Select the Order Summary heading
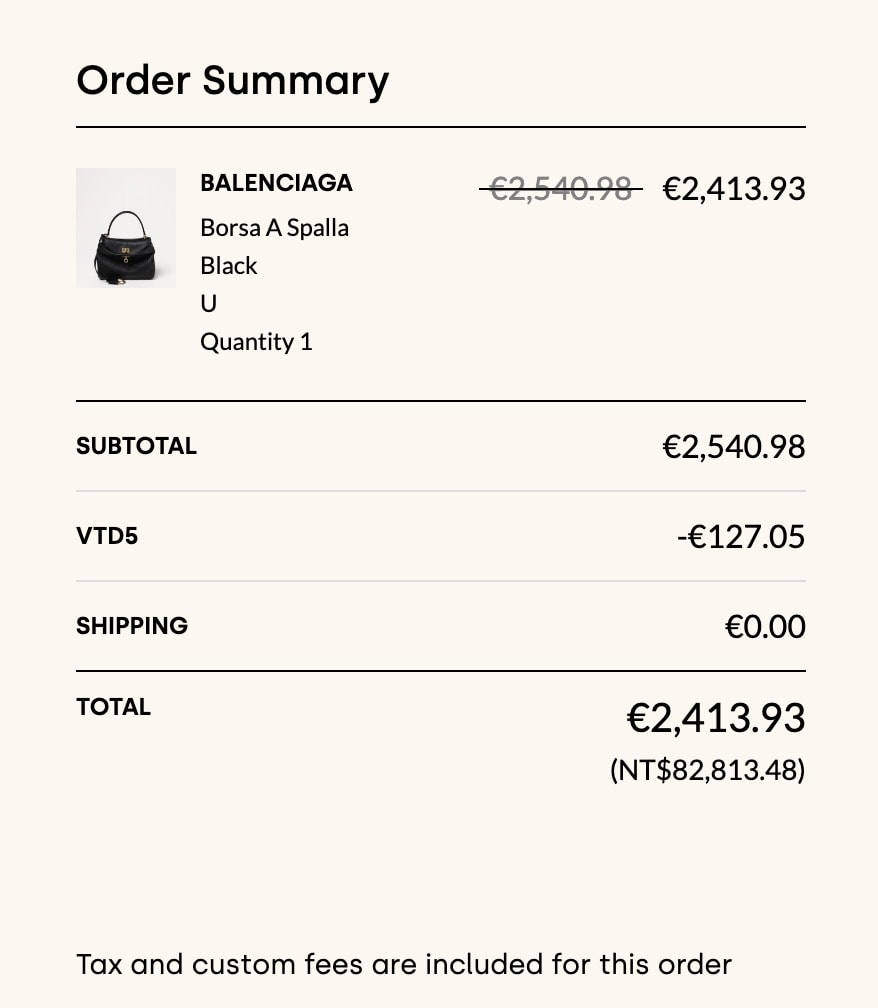The image size is (878, 1008). coord(233,80)
